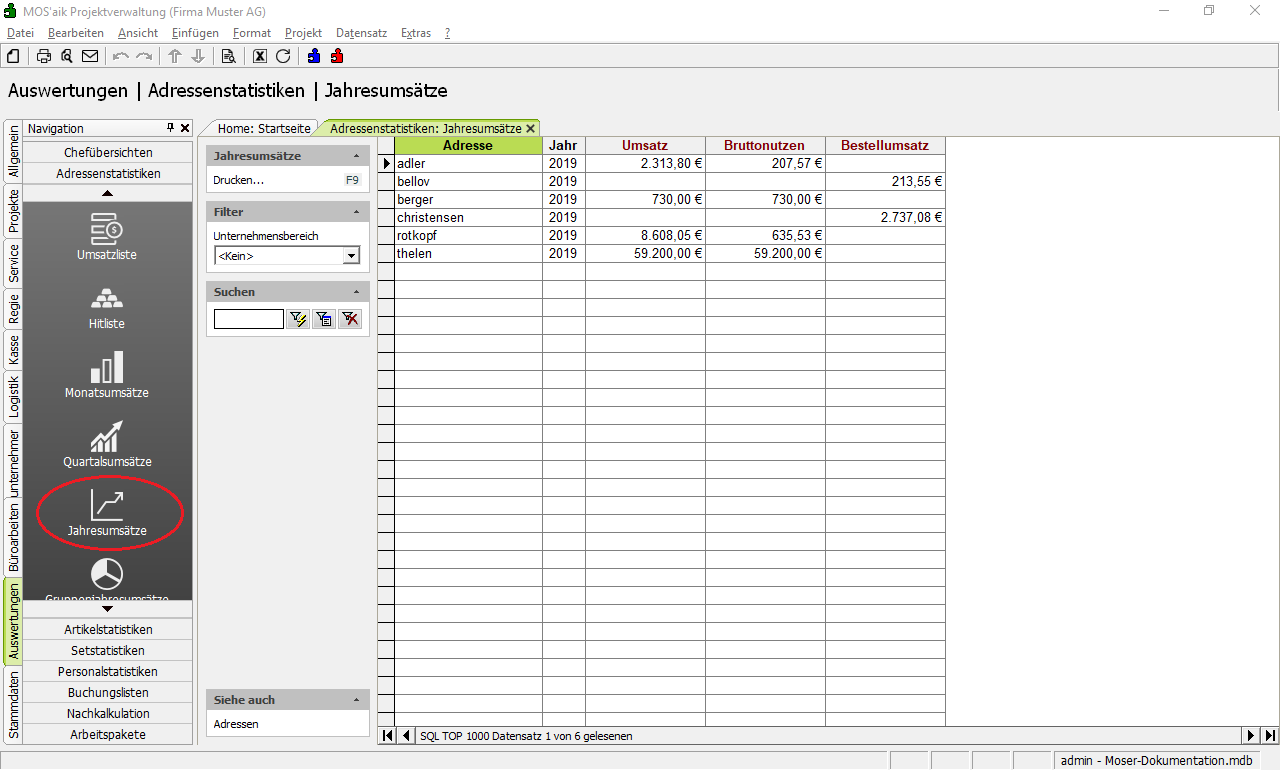Click into the Suchen text field

coord(248,319)
